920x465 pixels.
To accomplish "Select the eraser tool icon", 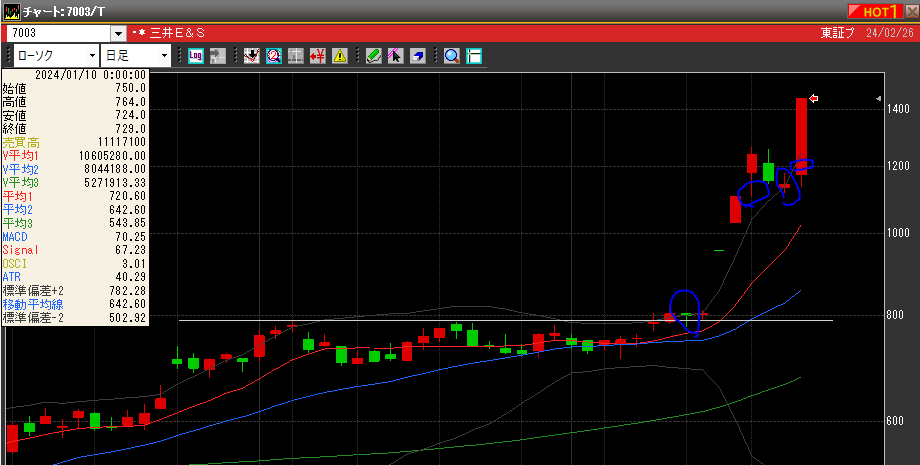I will tap(417, 56).
